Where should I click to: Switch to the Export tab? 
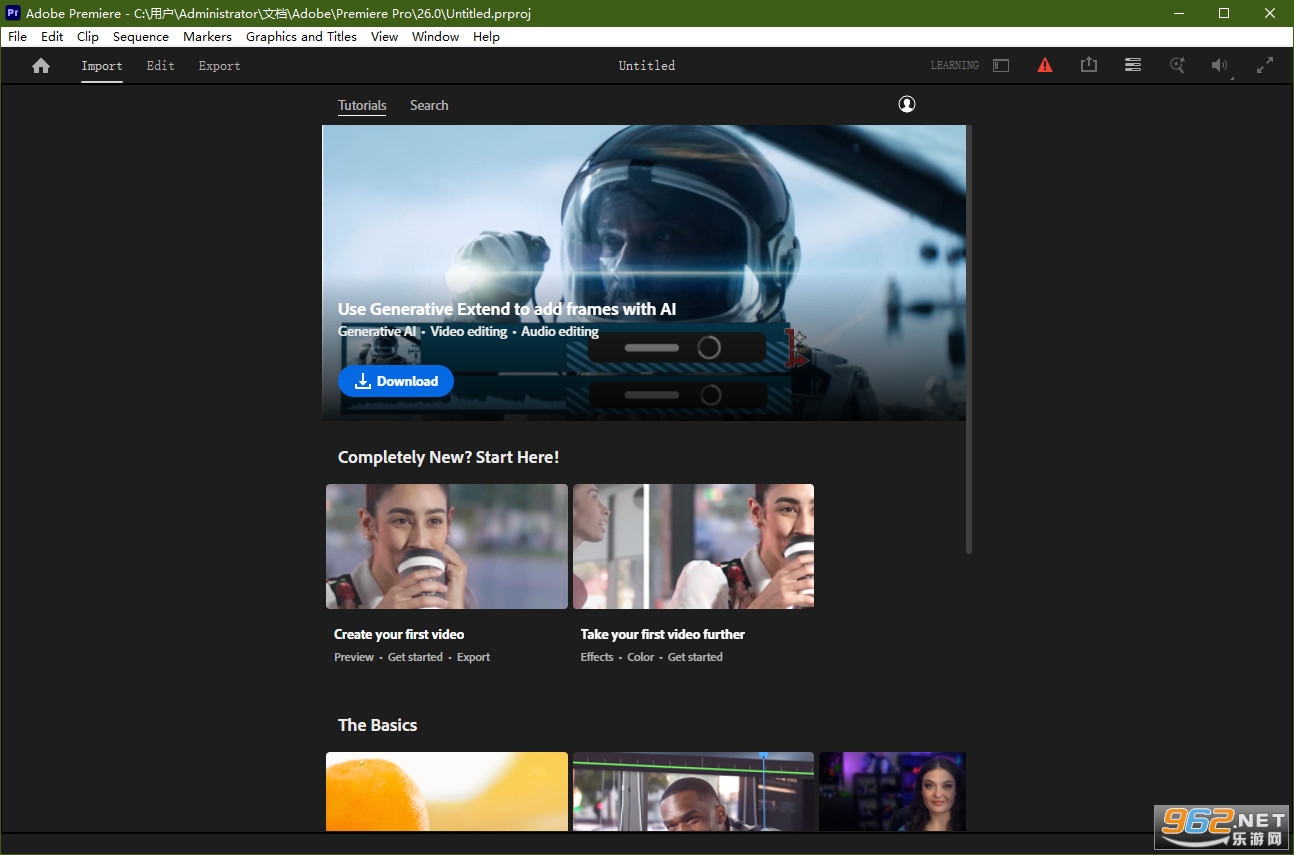pyautogui.click(x=219, y=66)
